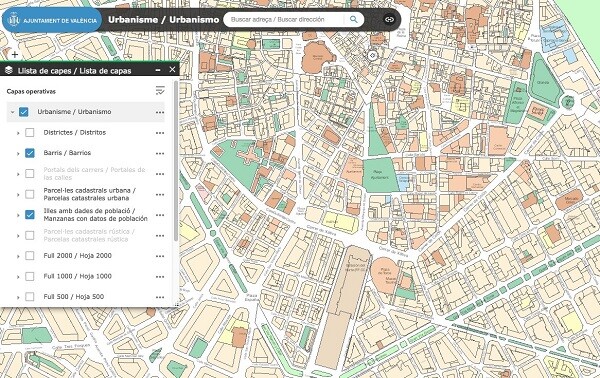The image size is (600, 378).
Task: Open options menu for Full 500 / Hoja 500
Action: 160,297
